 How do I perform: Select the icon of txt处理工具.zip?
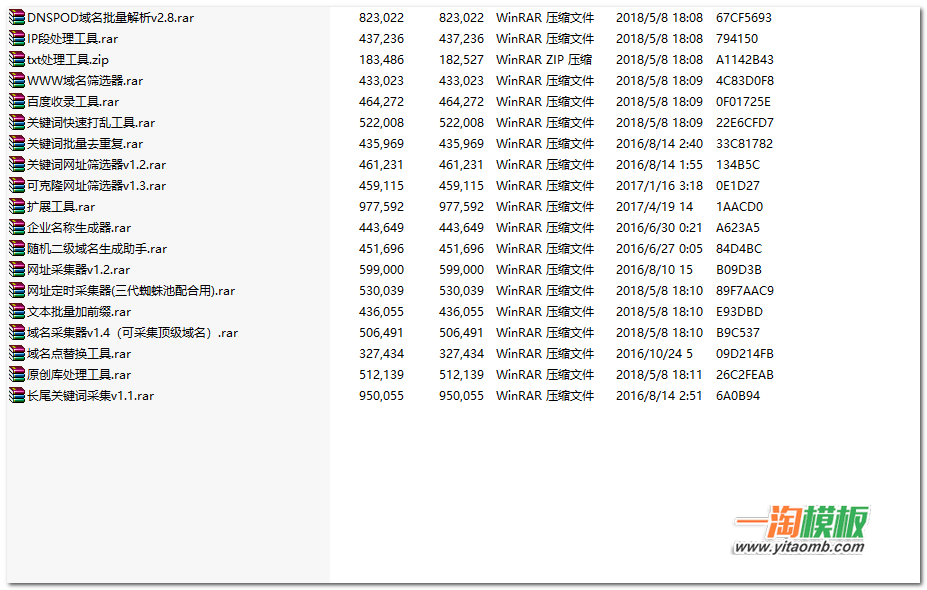[x=17, y=60]
